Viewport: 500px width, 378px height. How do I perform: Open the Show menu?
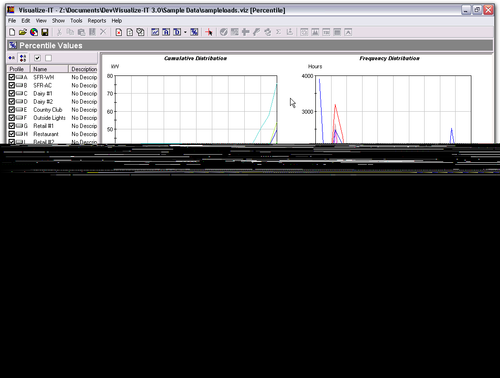pyautogui.click(x=58, y=21)
